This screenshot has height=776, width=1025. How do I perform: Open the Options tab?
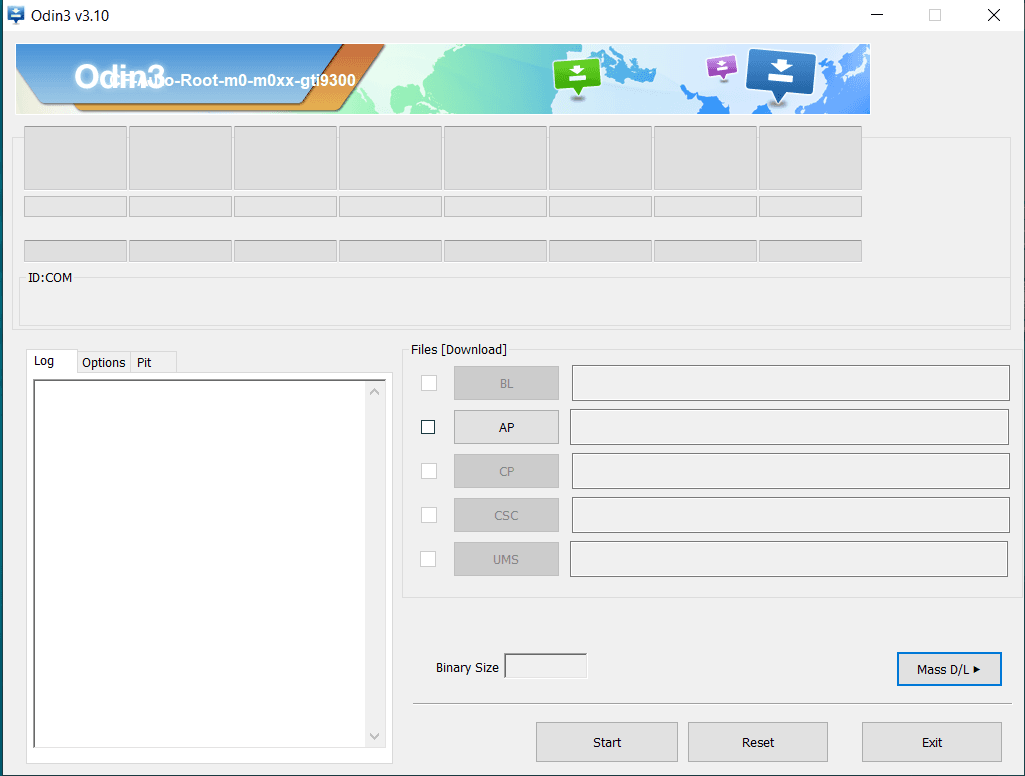[103, 362]
